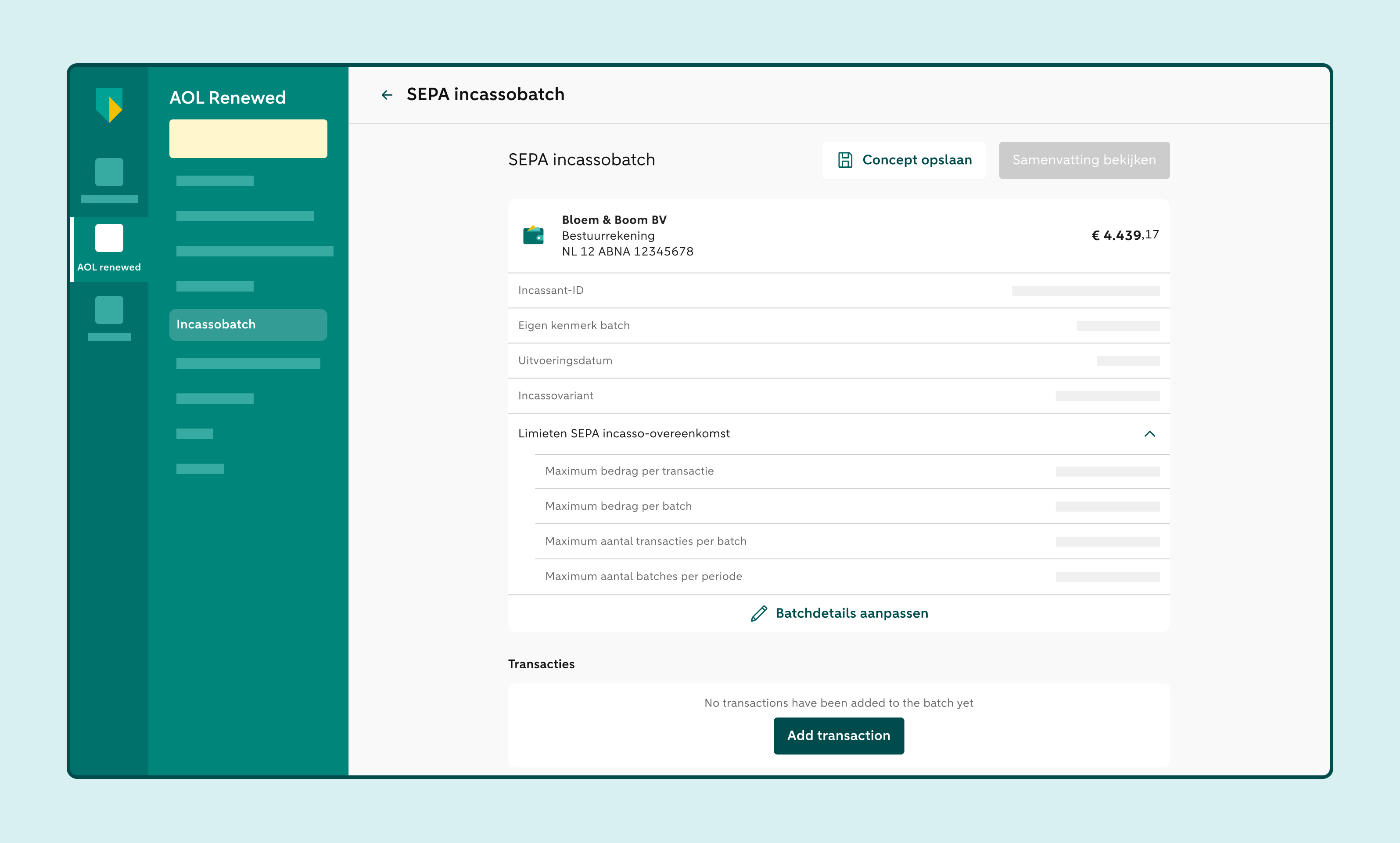1400x843 pixels.
Task: Click the Add transaction button
Action: tap(839, 735)
